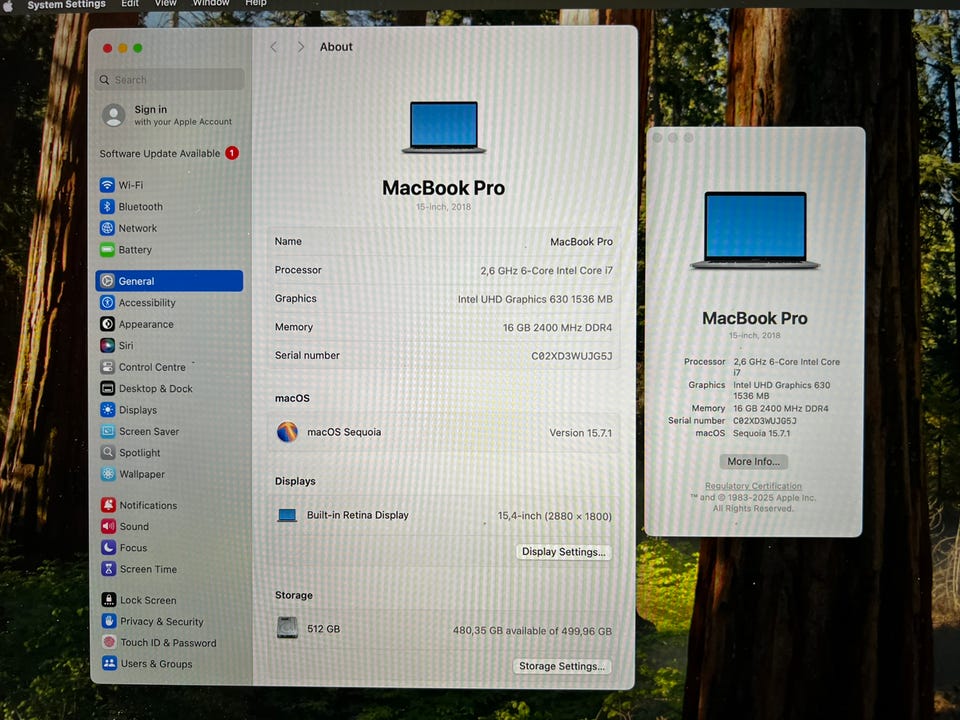Select General gear icon in sidebar
Image resolution: width=960 pixels, height=720 pixels.
pos(107,281)
